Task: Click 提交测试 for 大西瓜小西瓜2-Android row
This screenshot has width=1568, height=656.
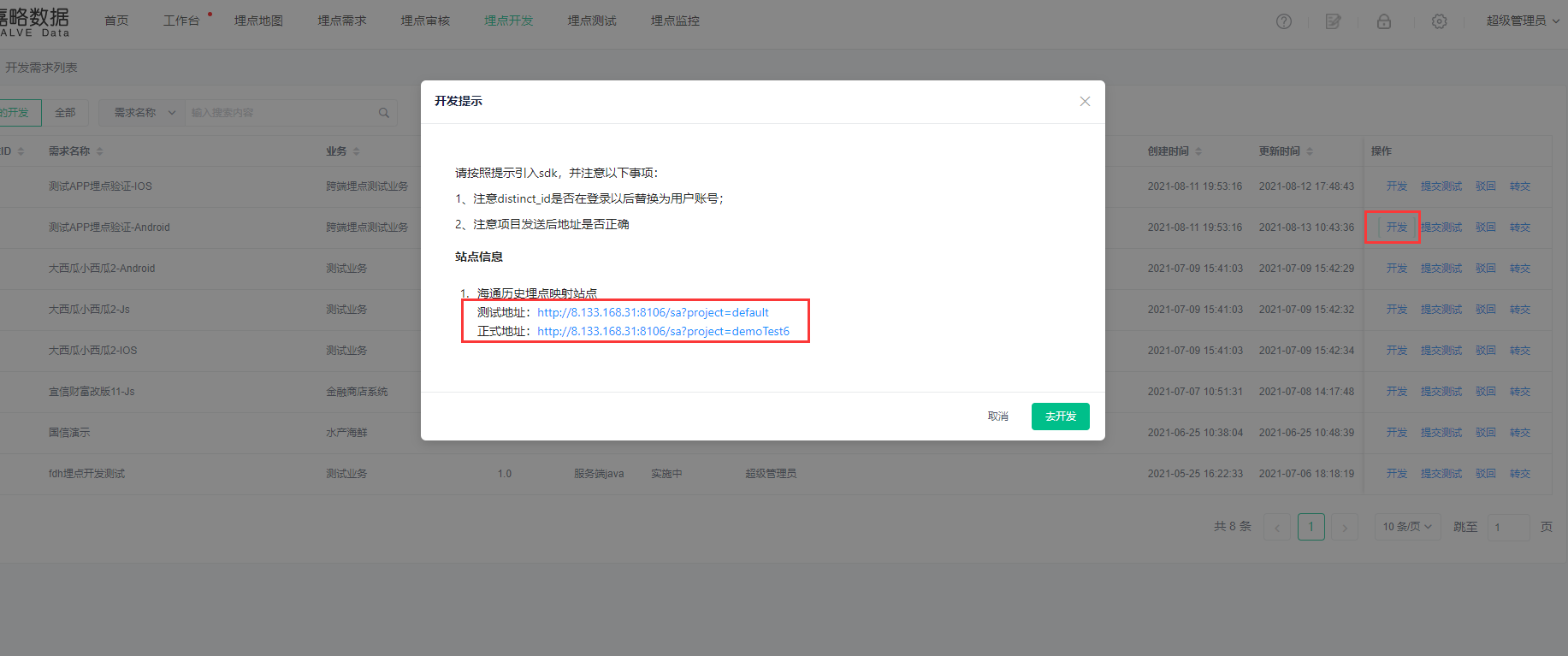Action: (x=1441, y=269)
